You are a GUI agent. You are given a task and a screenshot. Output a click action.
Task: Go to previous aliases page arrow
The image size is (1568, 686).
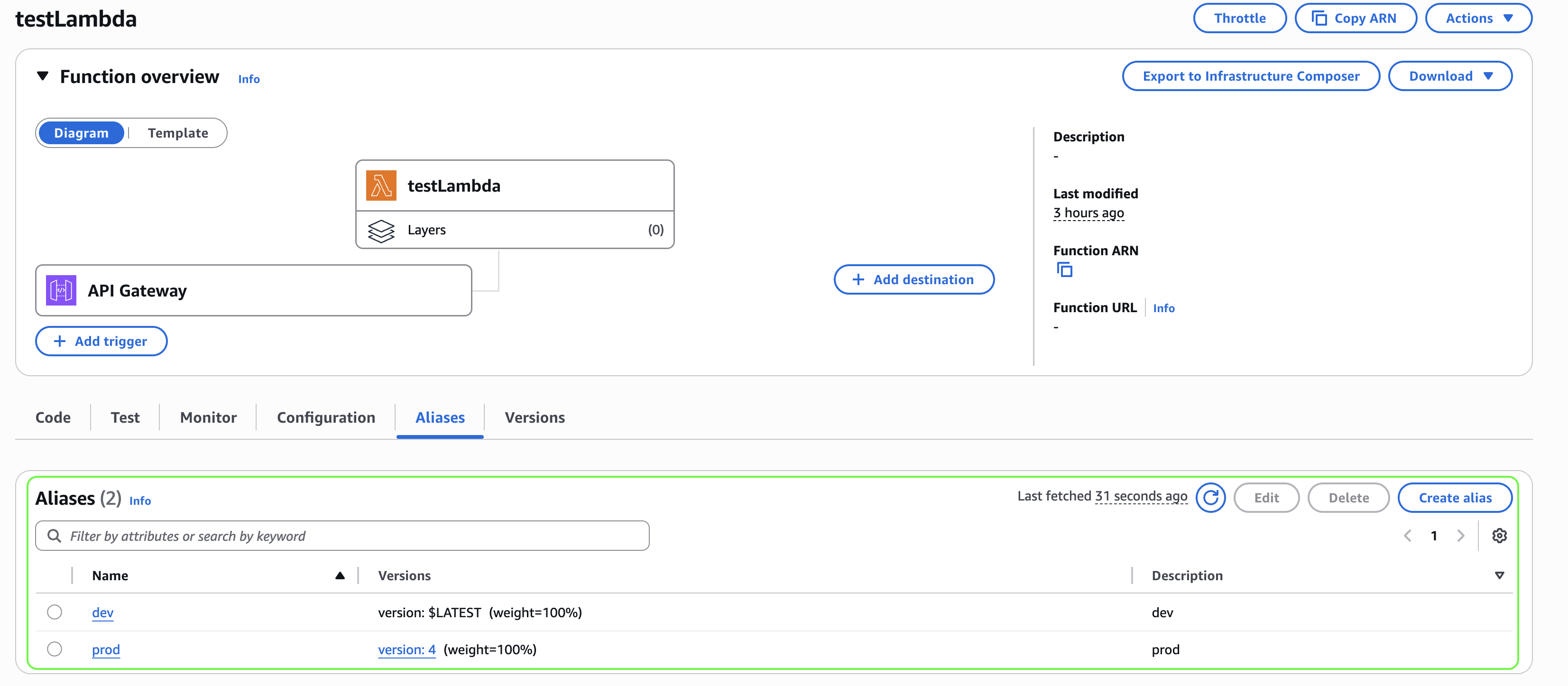pos(1407,536)
